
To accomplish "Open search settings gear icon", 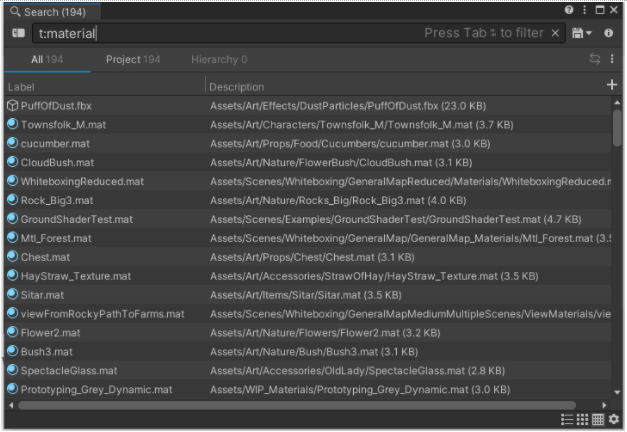I will [x=614, y=419].
